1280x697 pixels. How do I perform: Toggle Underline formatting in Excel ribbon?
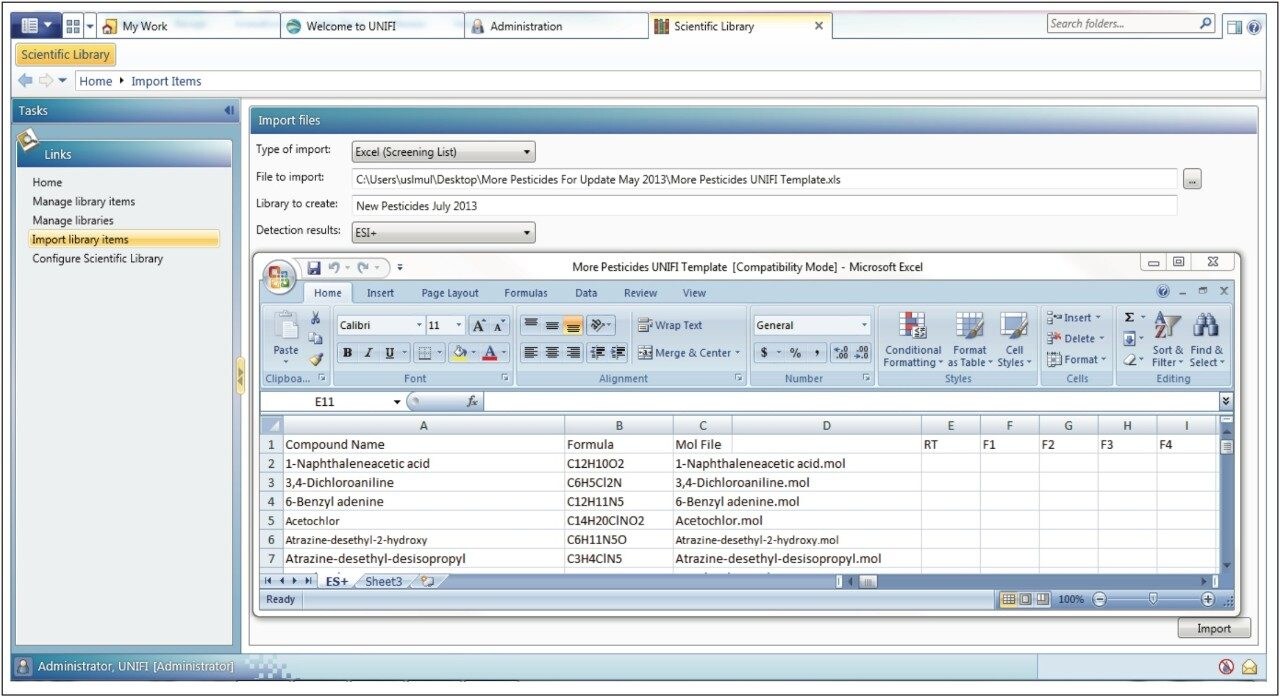pyautogui.click(x=389, y=352)
